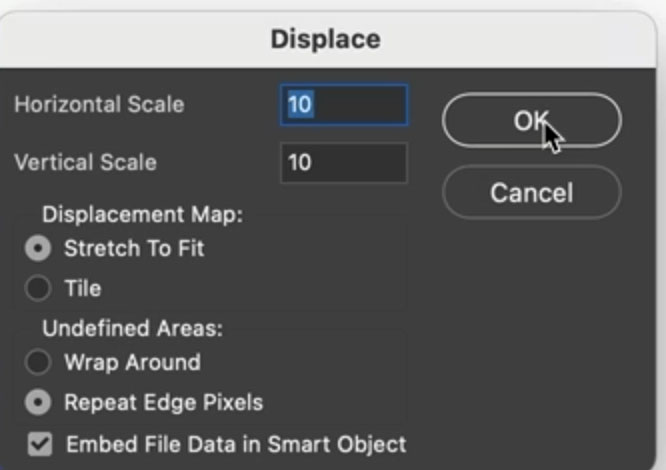Viewport: 666px width, 470px height.
Task: Confirm the Displace dialog with OK
Action: click(x=531, y=121)
